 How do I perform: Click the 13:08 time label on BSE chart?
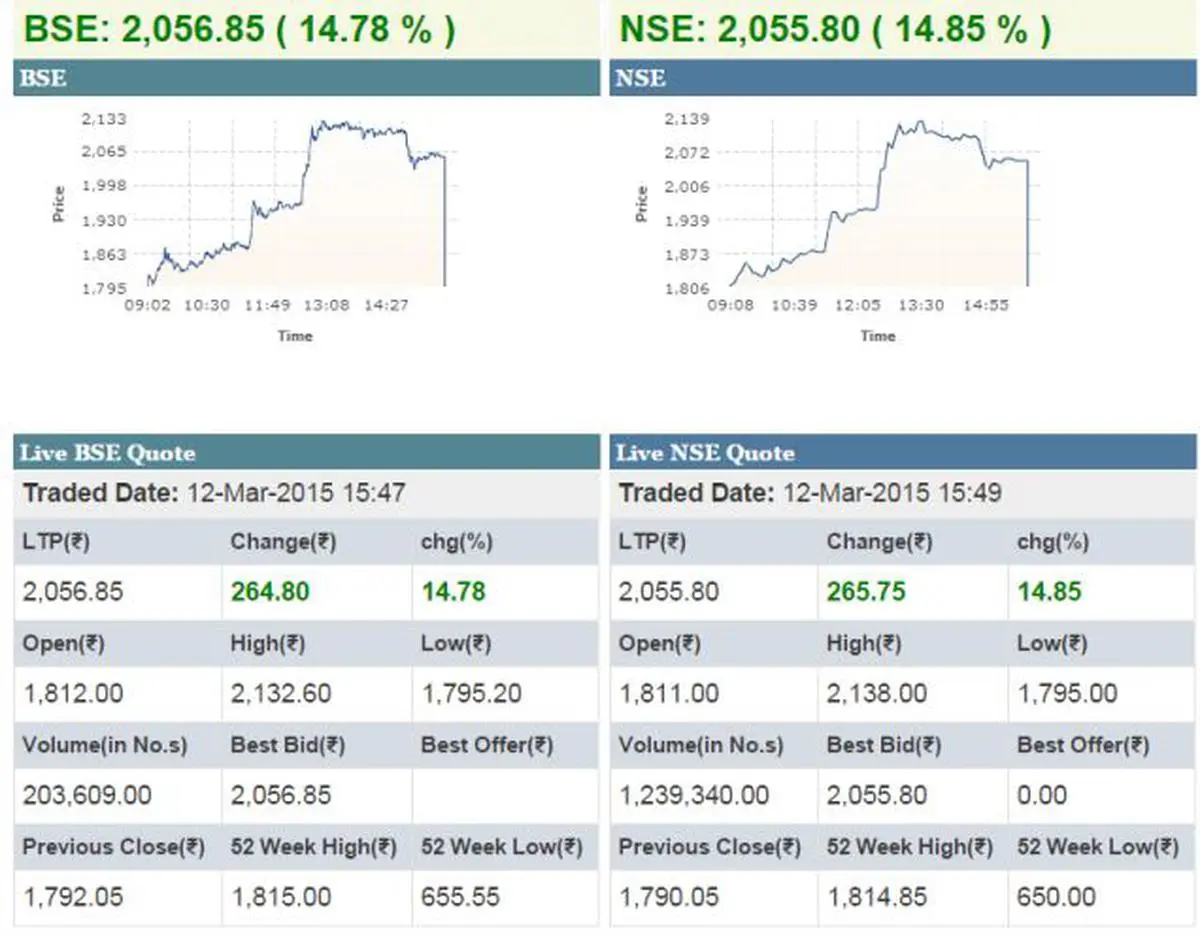pos(328,305)
